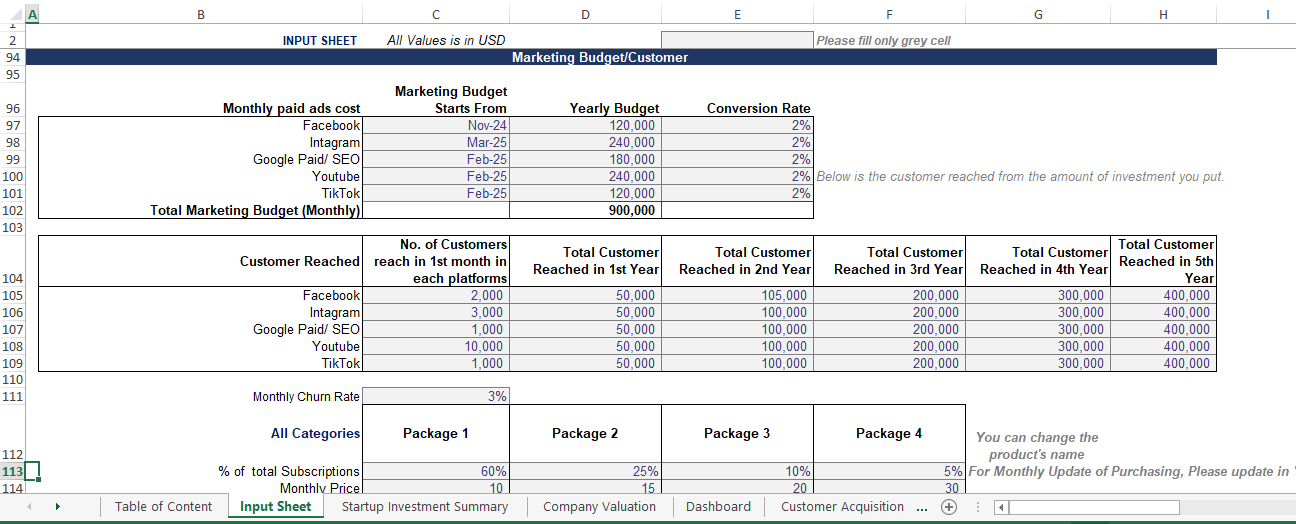Image resolution: width=1296 pixels, height=524 pixels.
Task: Select the Package 2 header cell
Action: coord(585,434)
